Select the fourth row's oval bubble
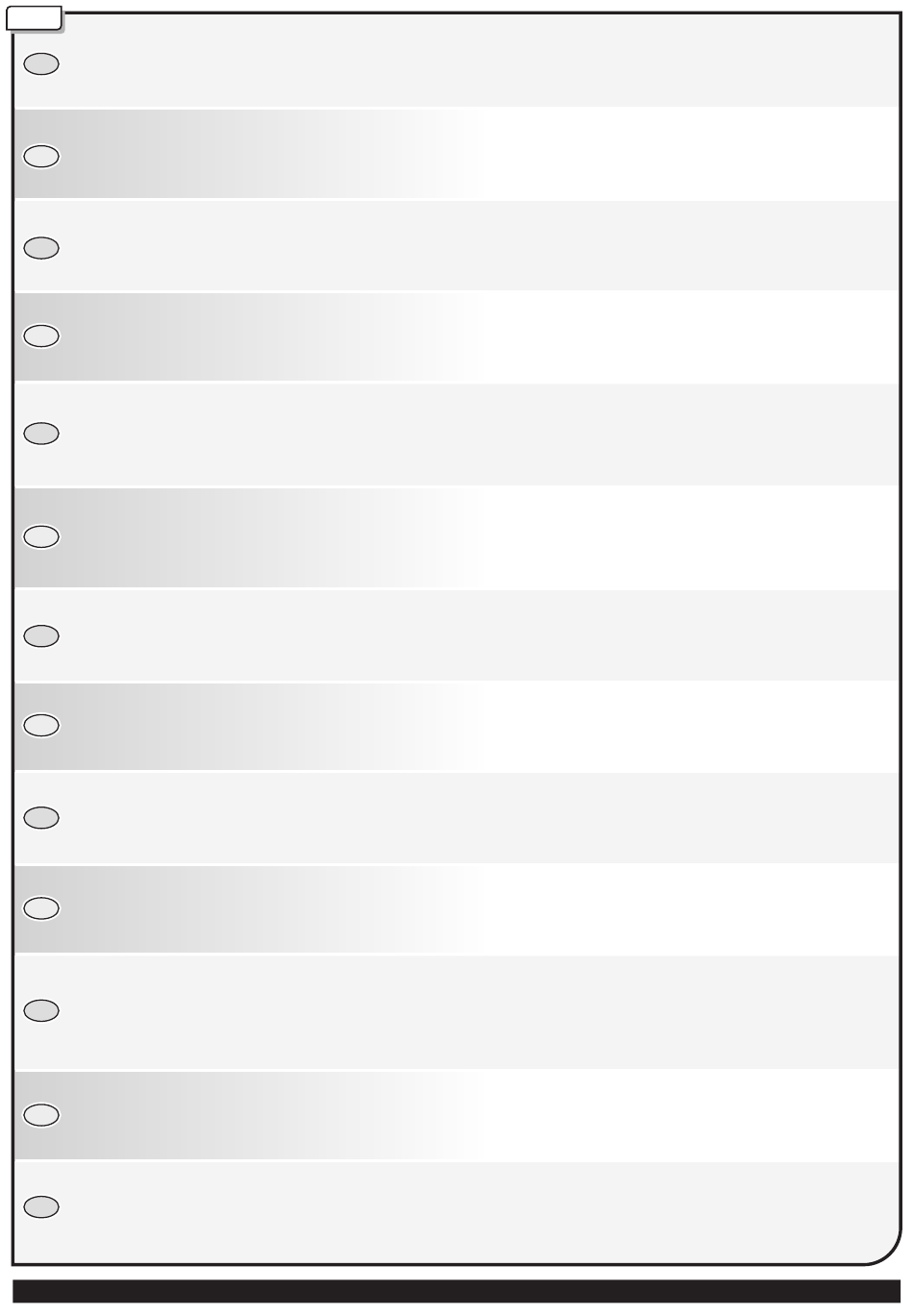 [41, 335]
